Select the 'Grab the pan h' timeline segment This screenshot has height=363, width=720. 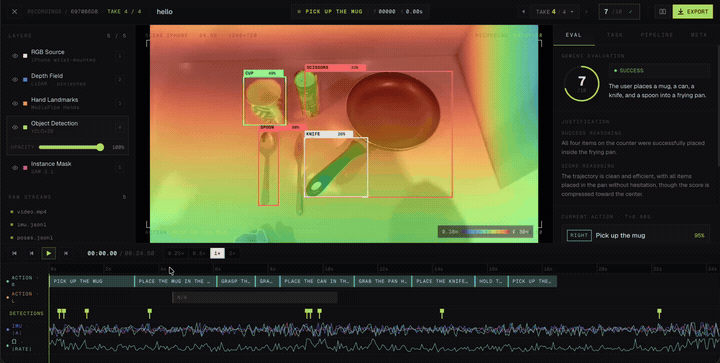point(383,281)
